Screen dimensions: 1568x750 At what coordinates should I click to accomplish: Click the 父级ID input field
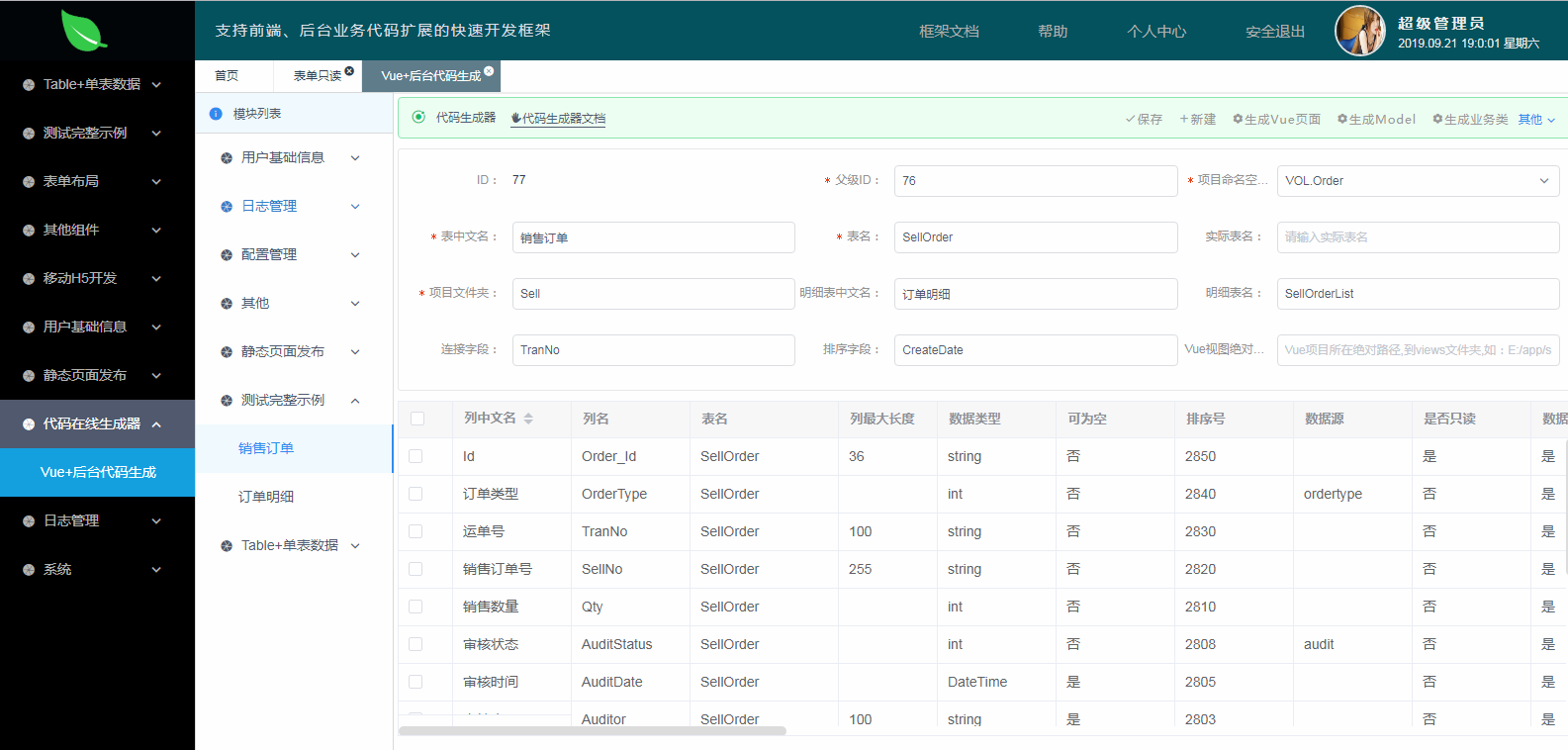click(x=1036, y=181)
